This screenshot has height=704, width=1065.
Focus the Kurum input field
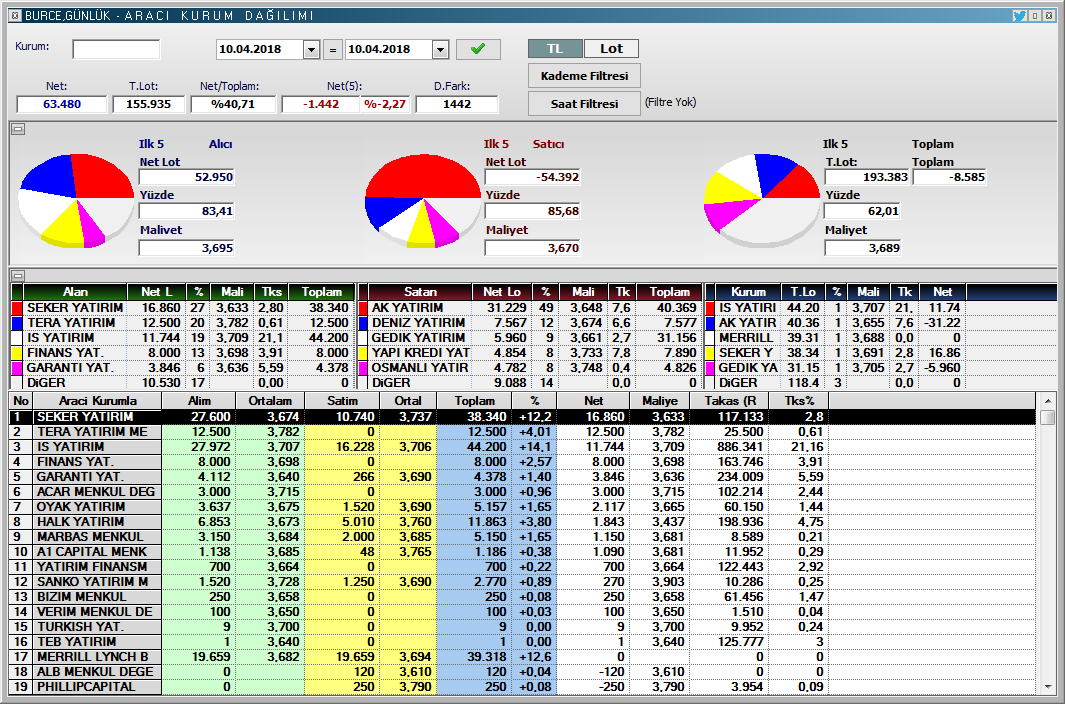pyautogui.click(x=116, y=49)
